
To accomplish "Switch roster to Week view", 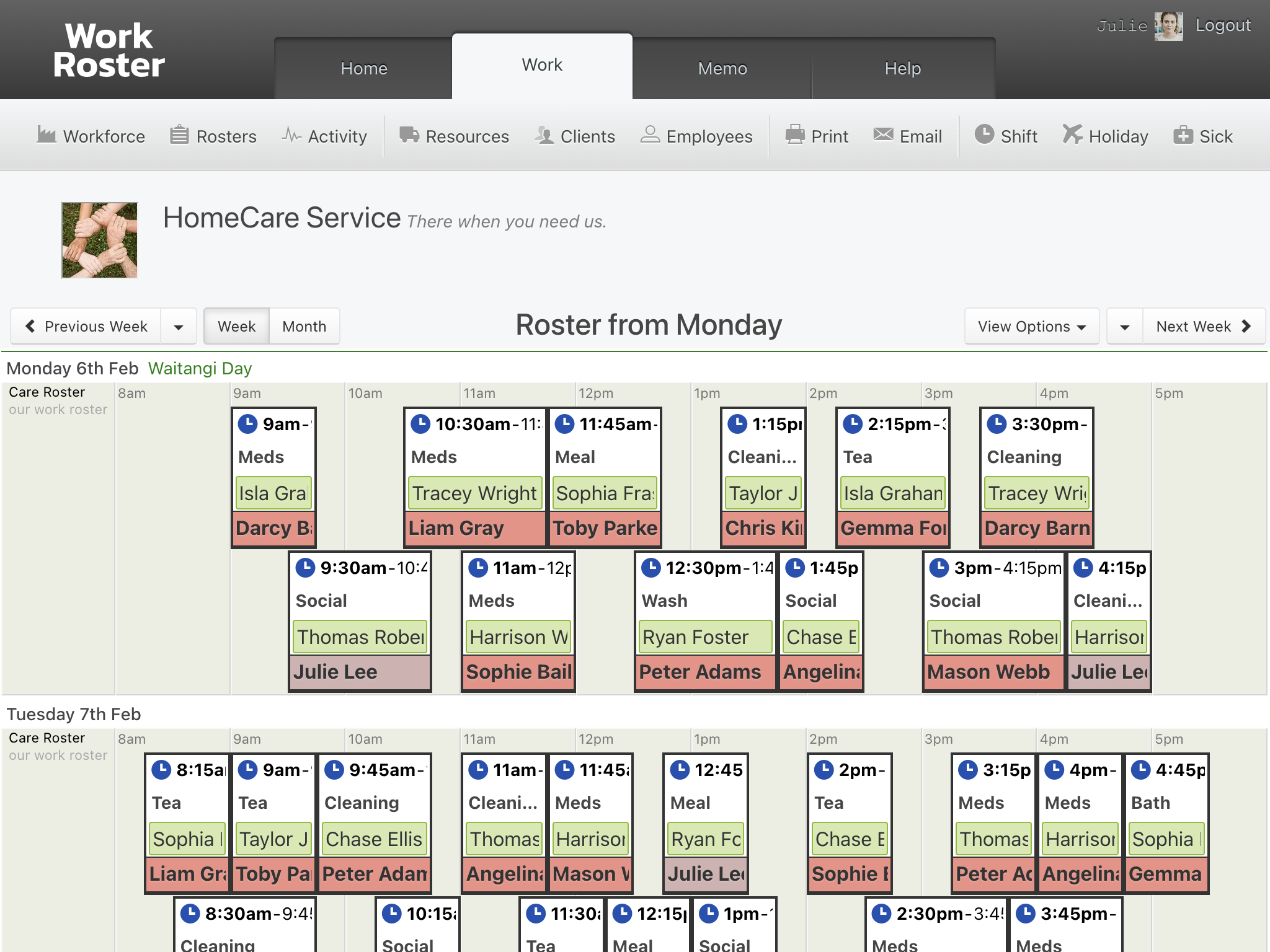I will coord(236,326).
